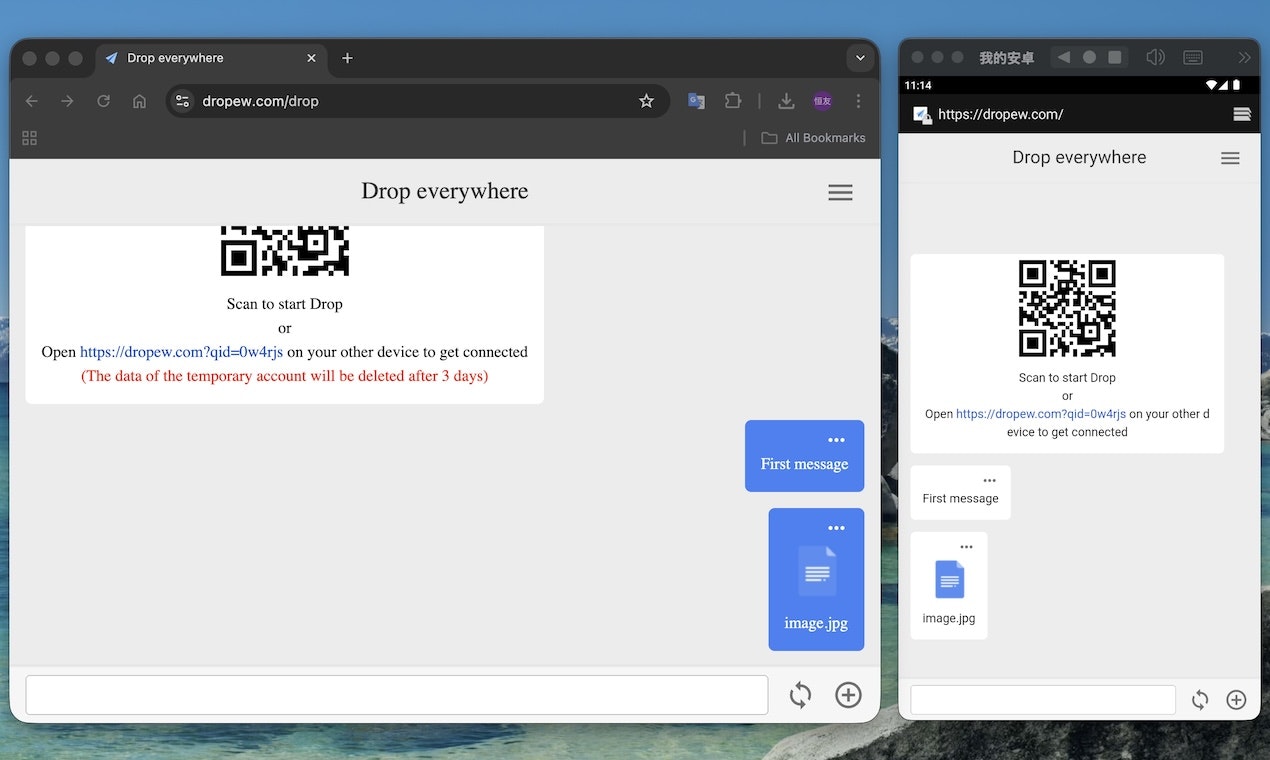This screenshot has height=760, width=1270.
Task: Open the hamburger menu in the phone view
Action: (1230, 157)
